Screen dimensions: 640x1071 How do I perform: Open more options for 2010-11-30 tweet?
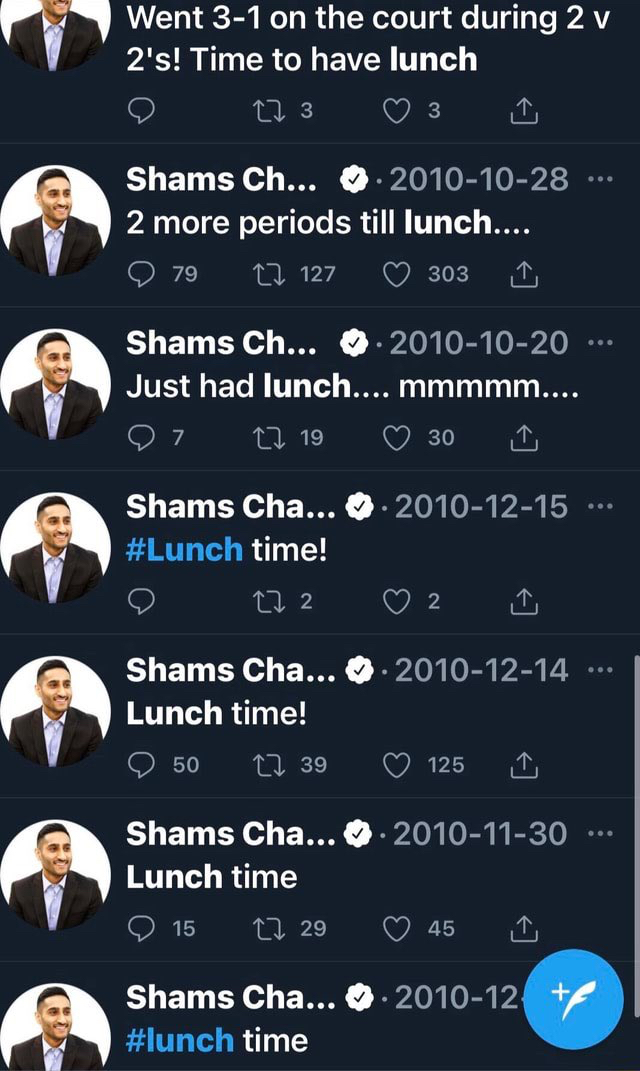(x=598, y=835)
